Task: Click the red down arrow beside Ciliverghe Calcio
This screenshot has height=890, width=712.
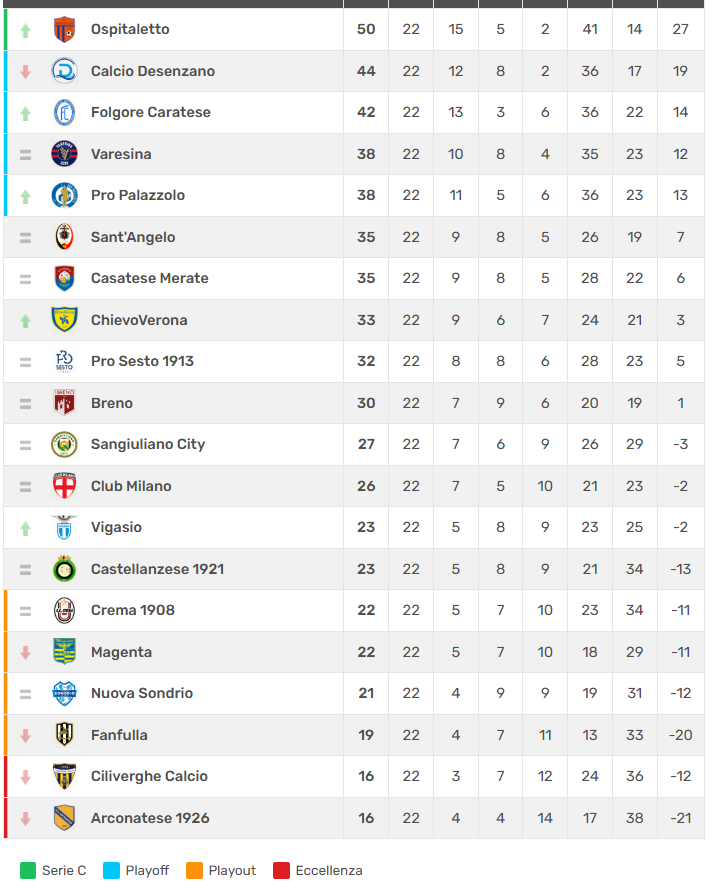Action: (x=26, y=777)
